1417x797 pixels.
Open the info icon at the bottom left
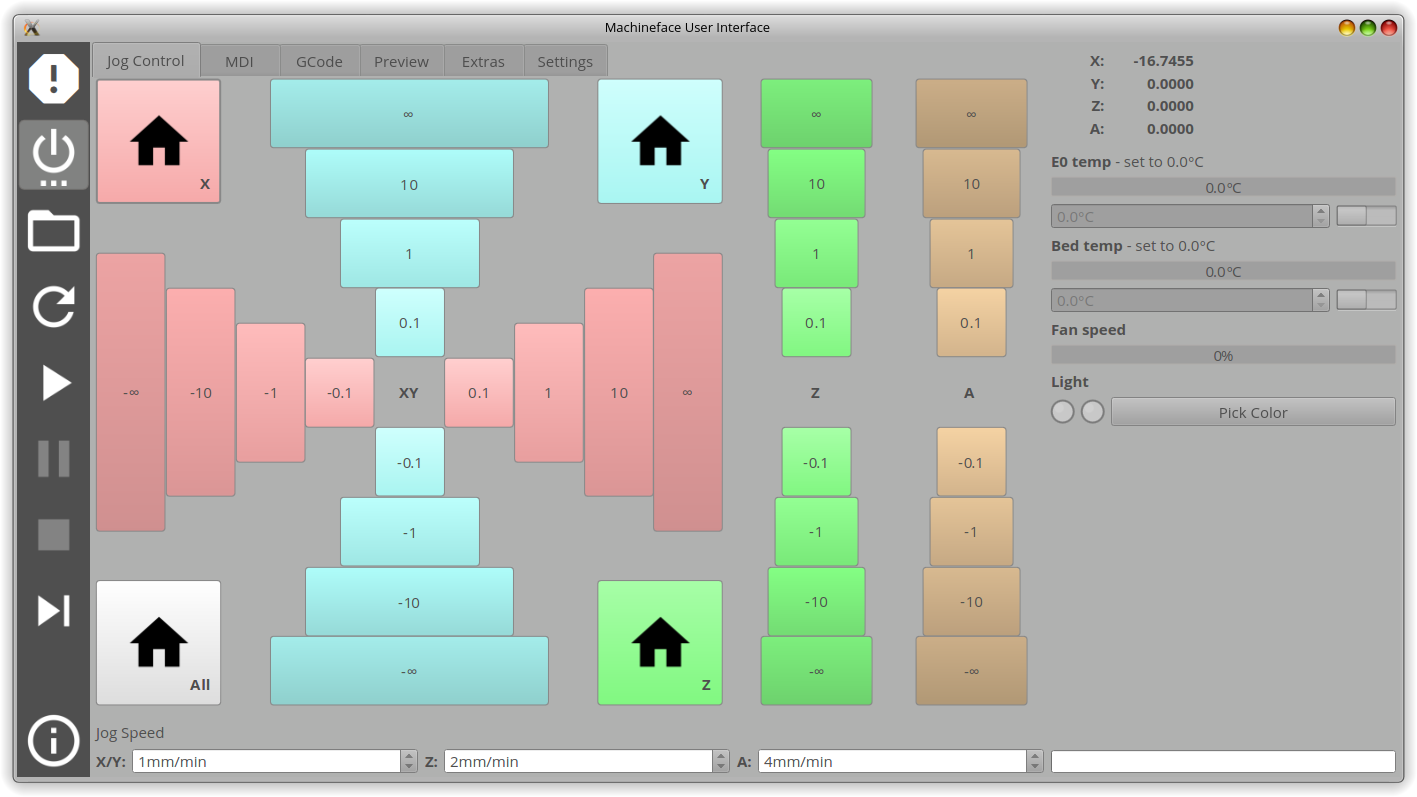[x=54, y=741]
